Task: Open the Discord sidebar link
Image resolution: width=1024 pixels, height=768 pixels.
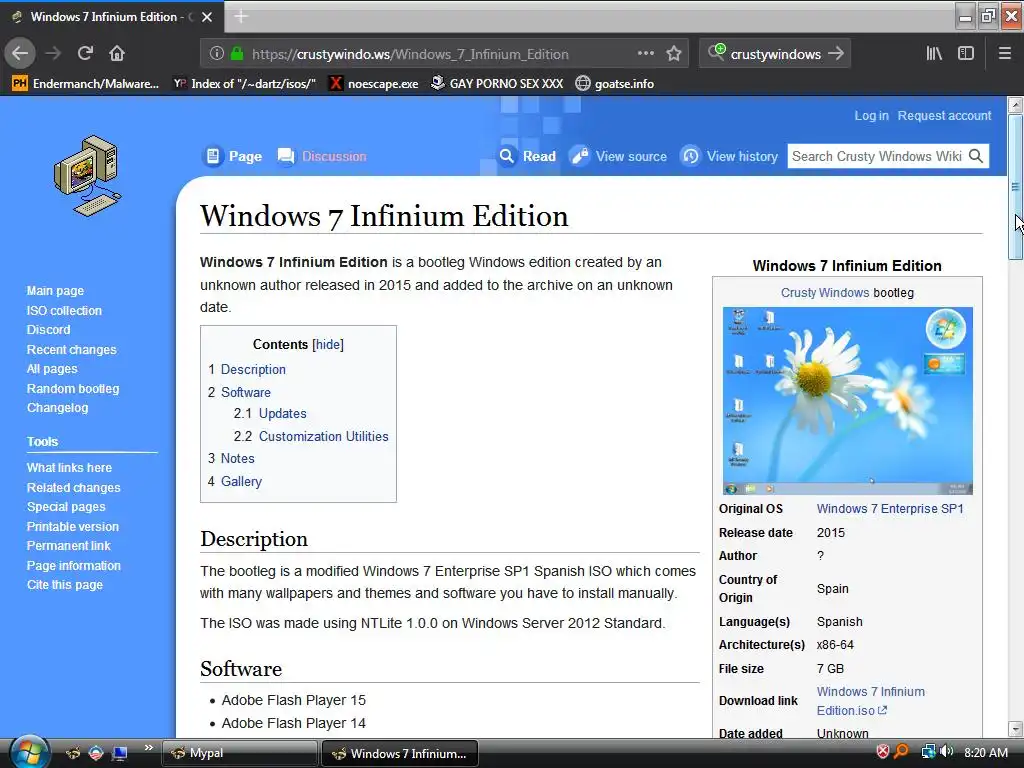Action: (x=48, y=330)
